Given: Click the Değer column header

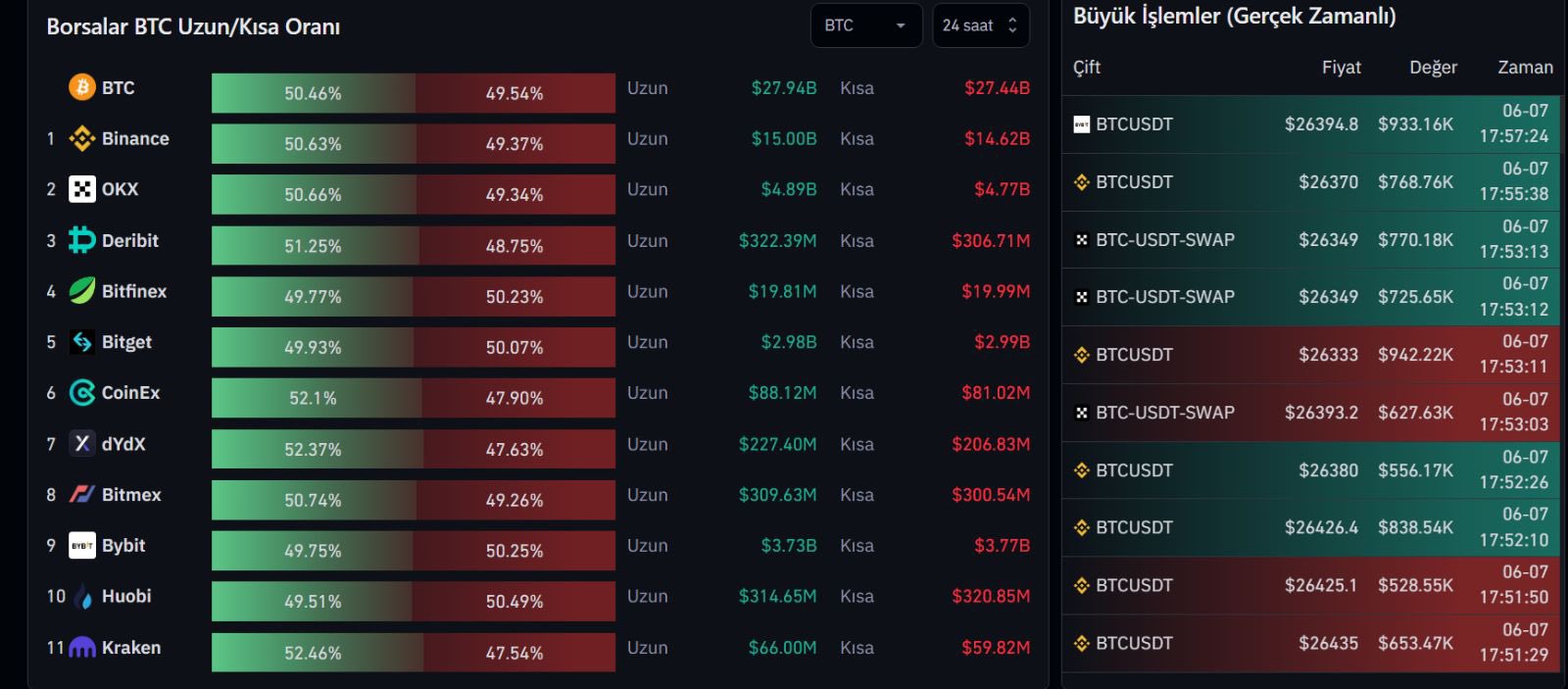Looking at the screenshot, I should pyautogui.click(x=1433, y=67).
